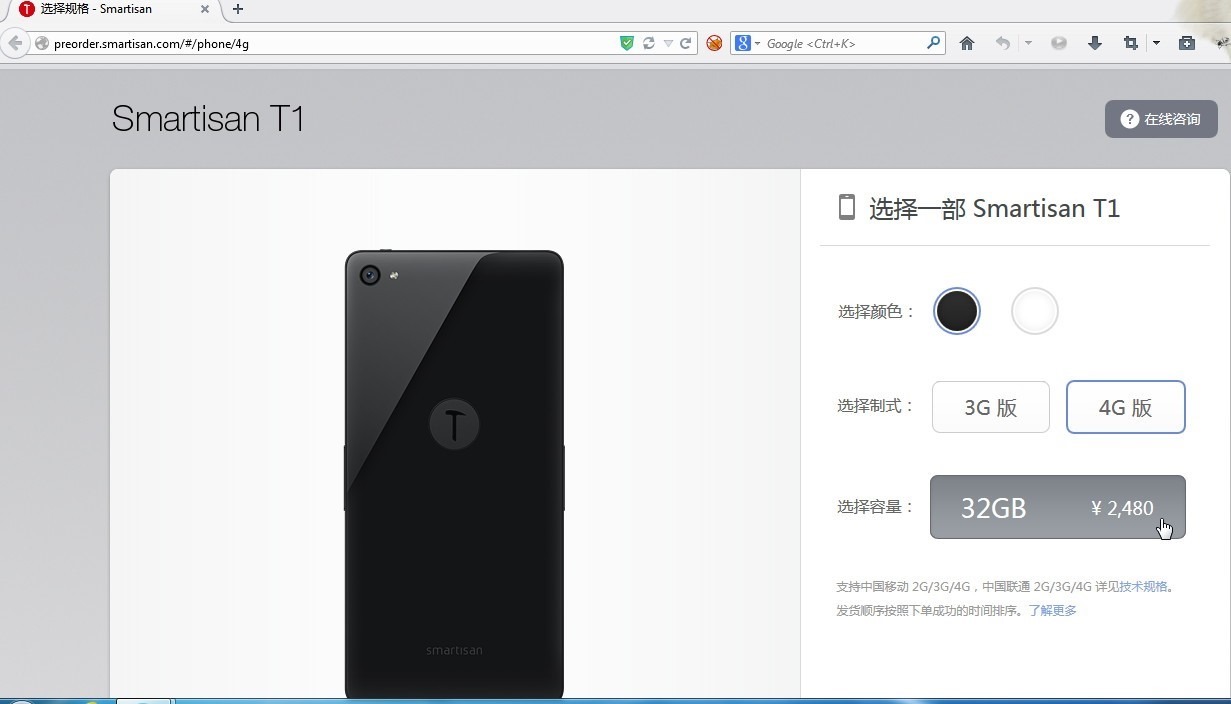Select the white color swatch
The width and height of the screenshot is (1231, 704).
click(1035, 311)
